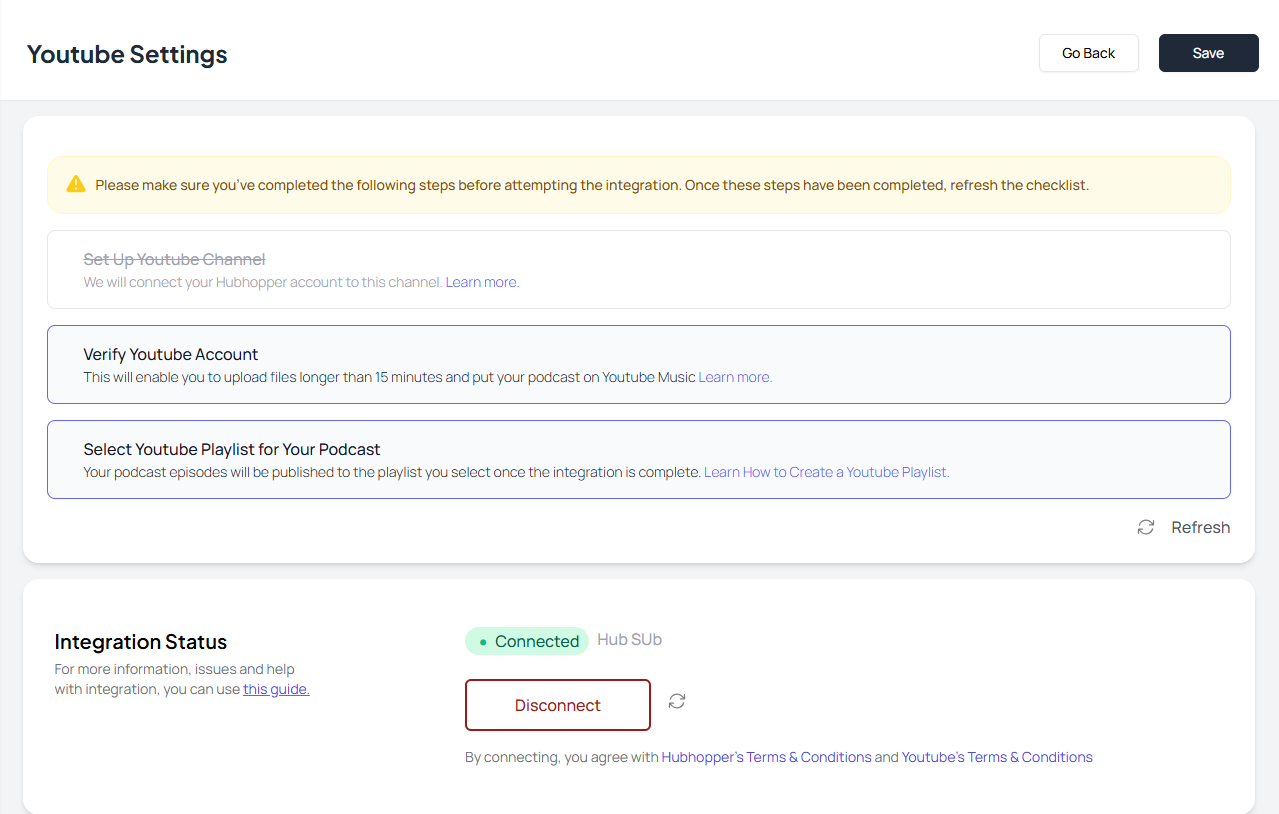1279x814 pixels.
Task: Click the checklist refresh arrows icon
Action: click(x=1146, y=527)
